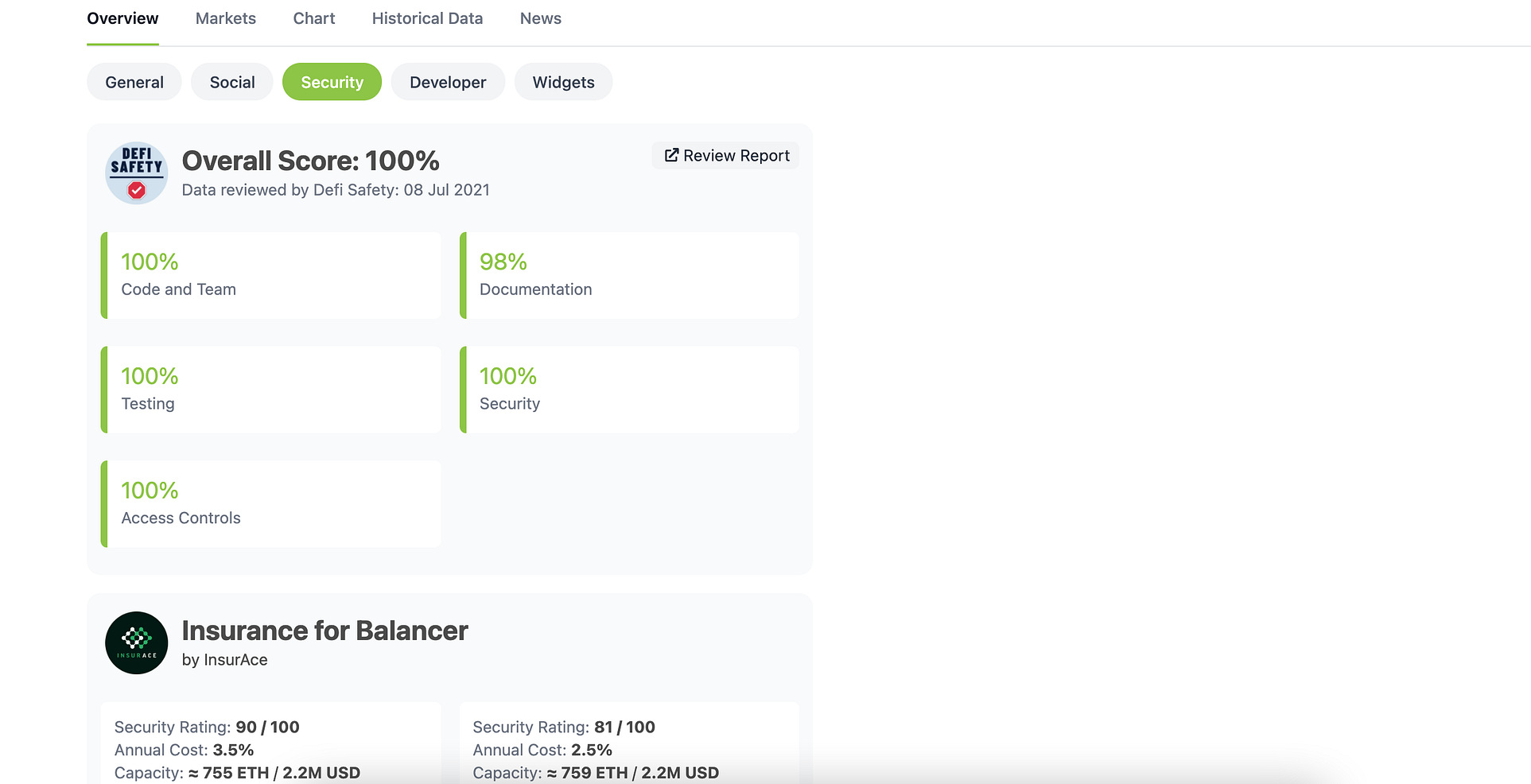The height and width of the screenshot is (784, 1531).
Task: Select the General pill
Action: coord(134,82)
